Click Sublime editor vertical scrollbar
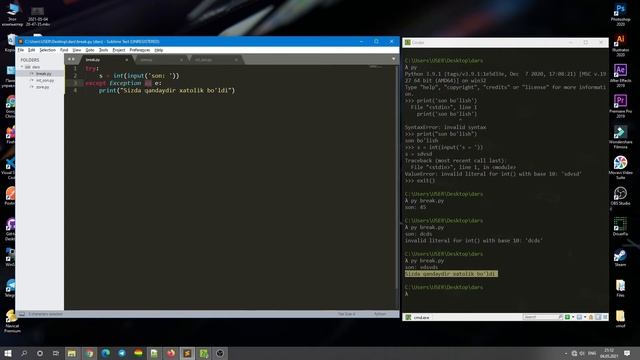The width and height of the screenshot is (640, 360). point(397,177)
